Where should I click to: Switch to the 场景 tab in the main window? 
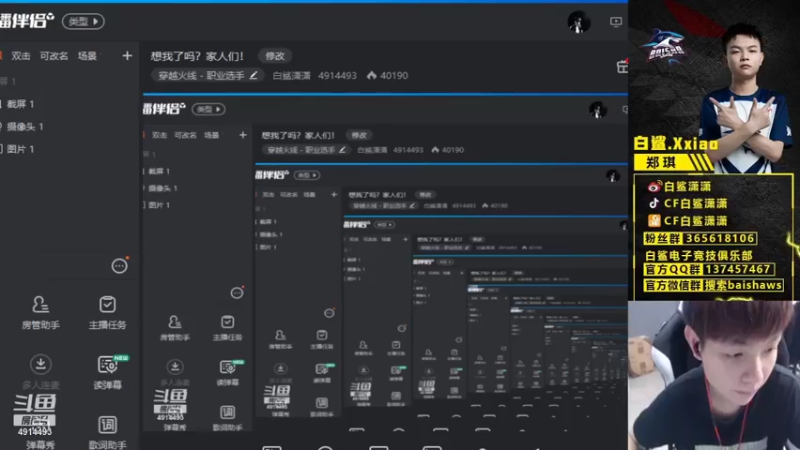coord(87,56)
